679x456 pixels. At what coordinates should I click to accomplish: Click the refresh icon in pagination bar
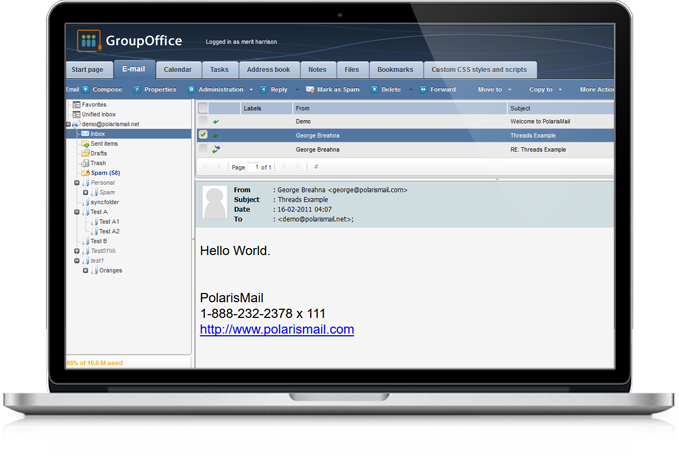coord(317,167)
